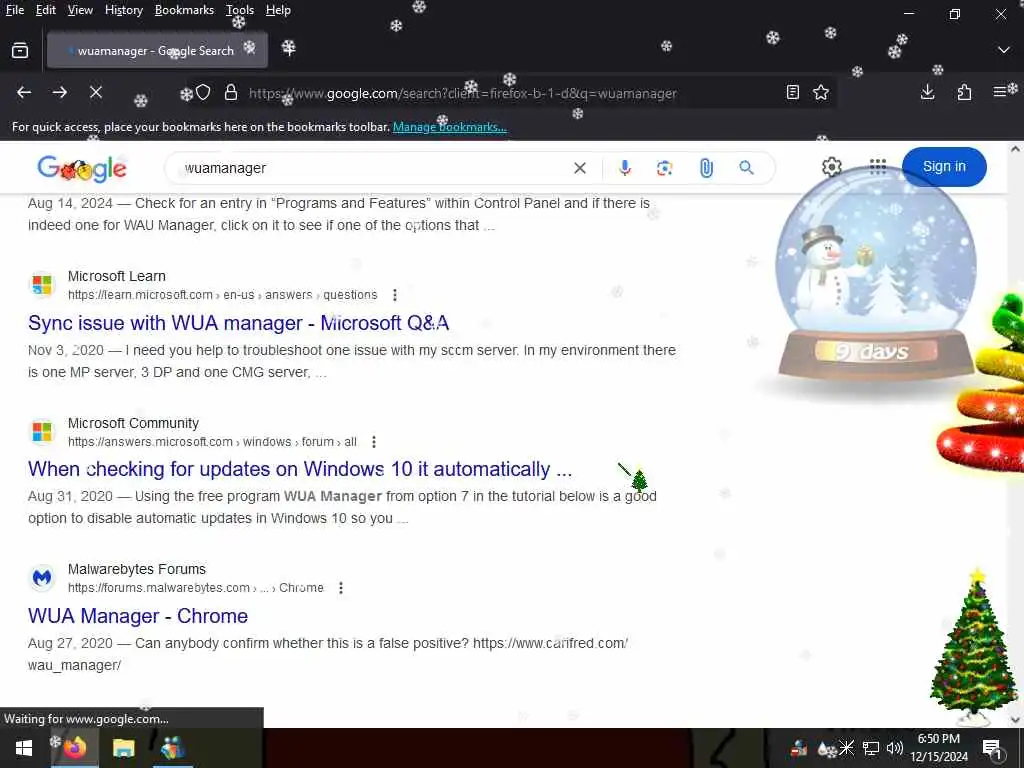Open the Manage bookmarks link
The height and width of the screenshot is (768, 1024).
click(x=449, y=127)
